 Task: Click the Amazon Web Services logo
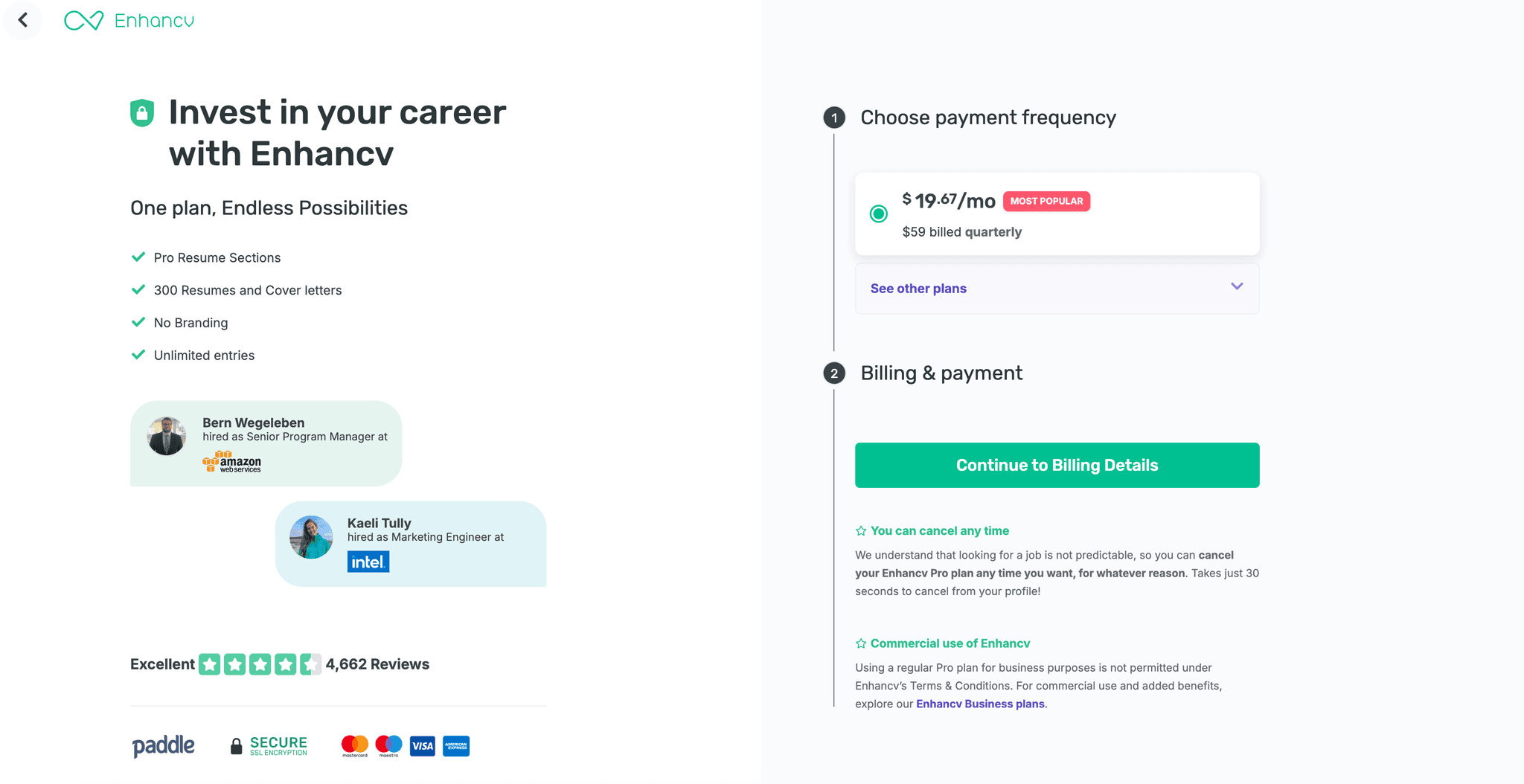pos(232,462)
